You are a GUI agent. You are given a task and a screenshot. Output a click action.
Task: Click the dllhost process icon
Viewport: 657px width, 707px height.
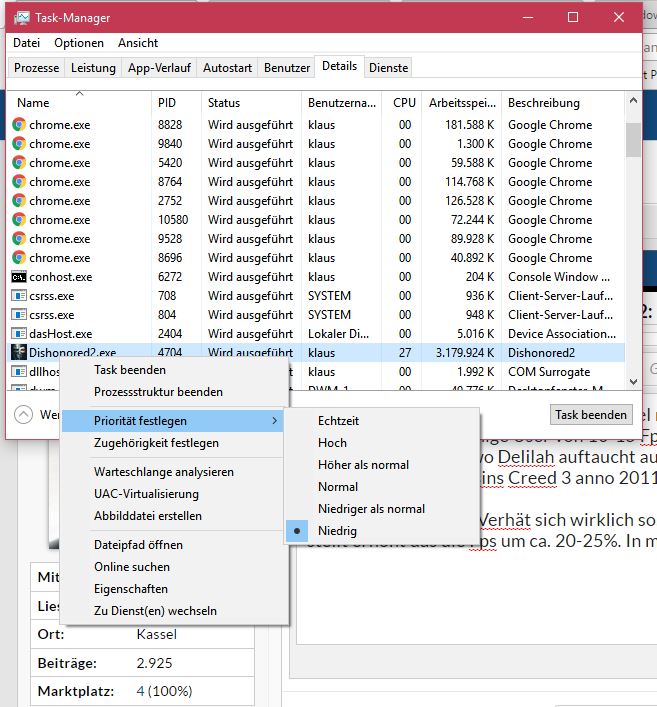[19, 372]
